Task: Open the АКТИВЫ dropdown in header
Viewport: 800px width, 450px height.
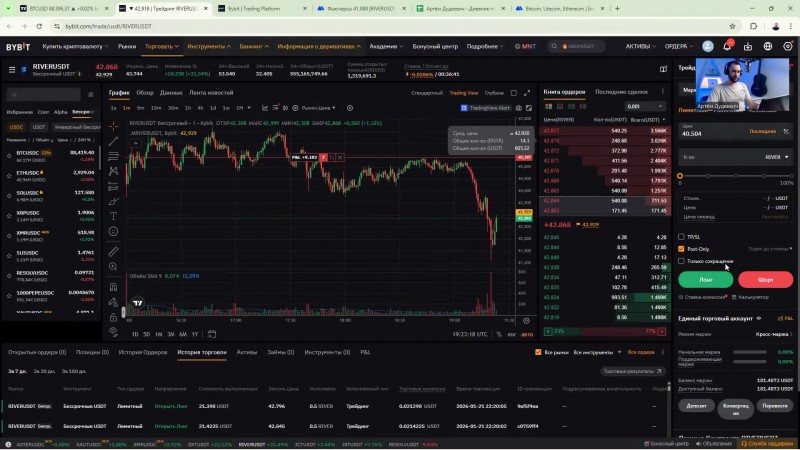Action: 640,46
